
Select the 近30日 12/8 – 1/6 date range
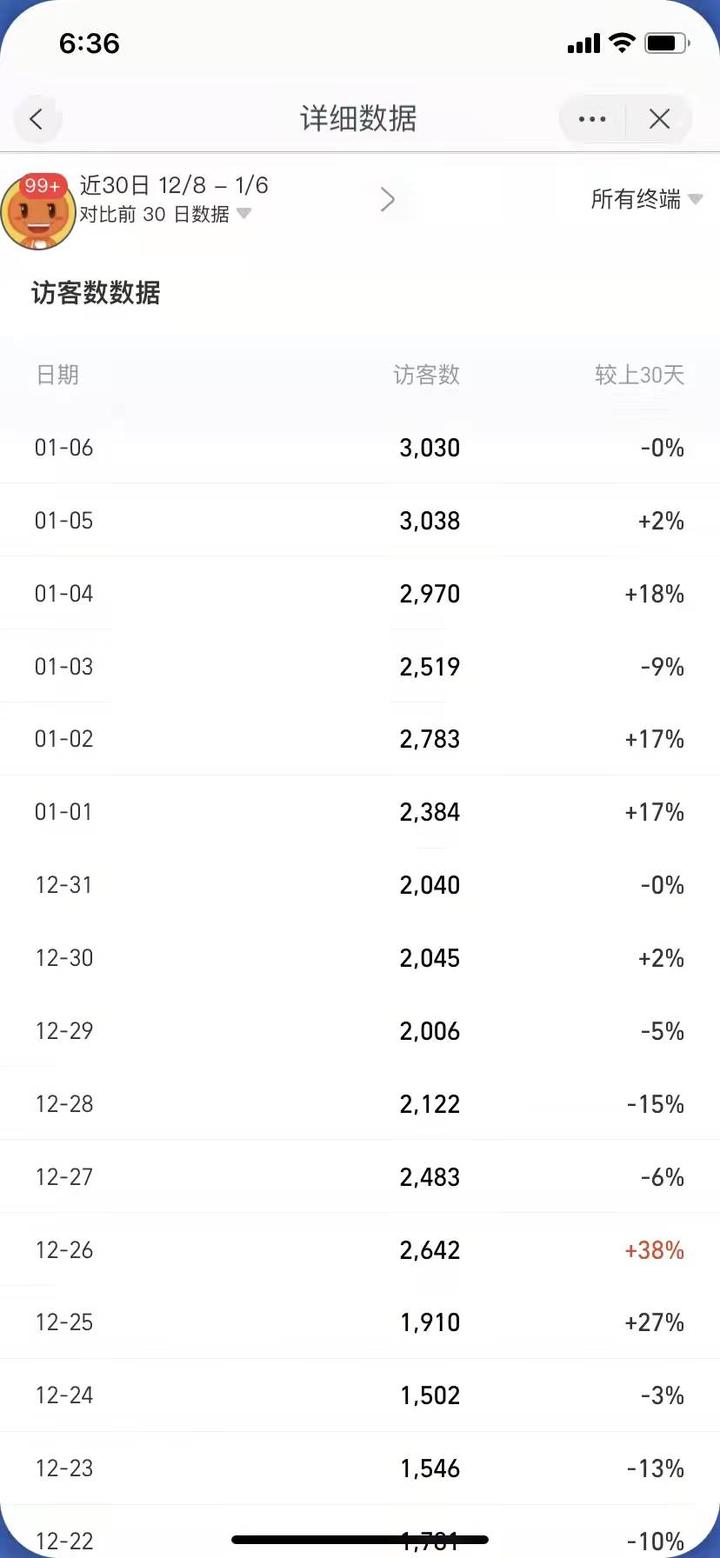coord(174,185)
